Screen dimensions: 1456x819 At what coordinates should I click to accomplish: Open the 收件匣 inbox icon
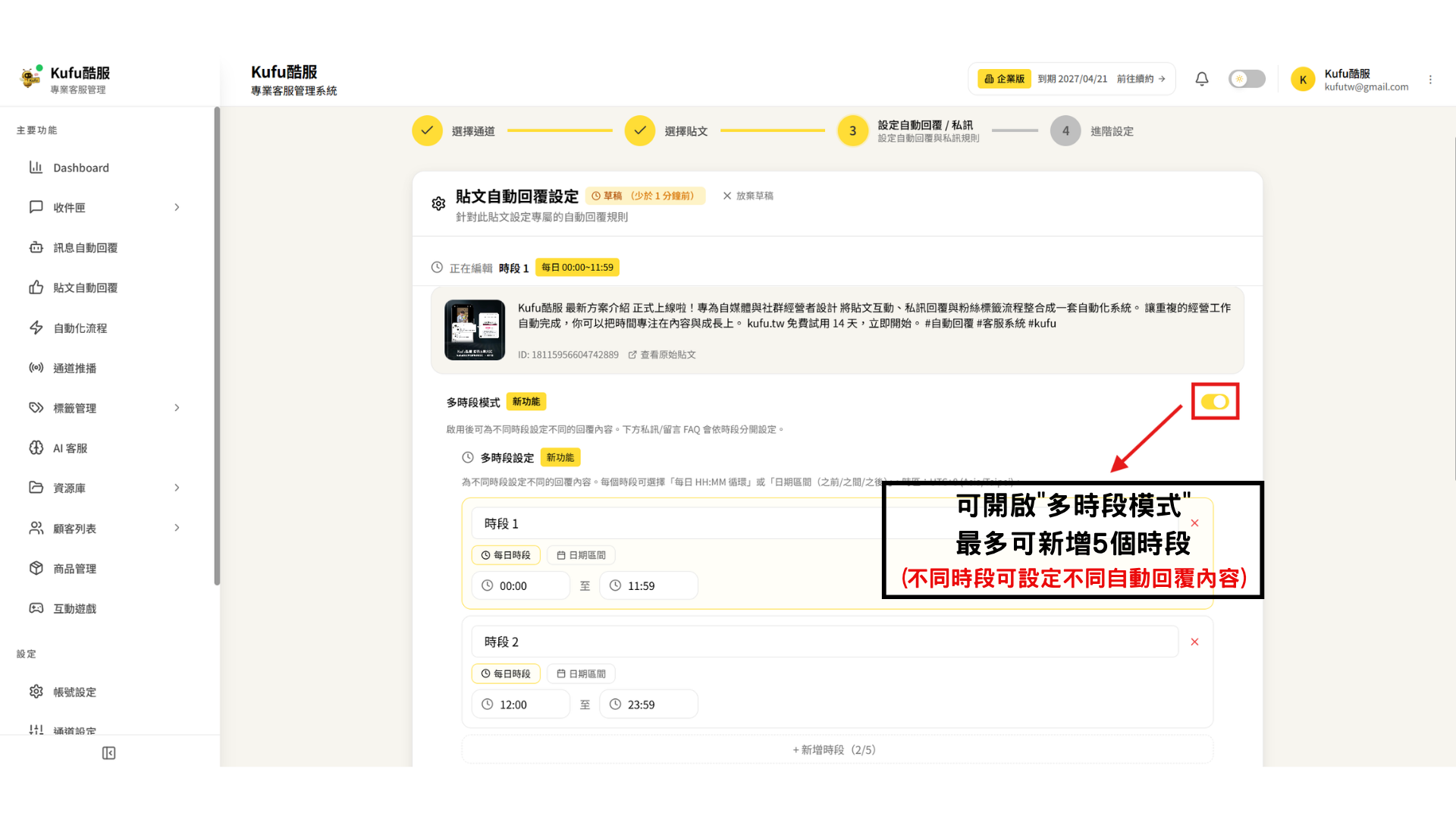36,207
